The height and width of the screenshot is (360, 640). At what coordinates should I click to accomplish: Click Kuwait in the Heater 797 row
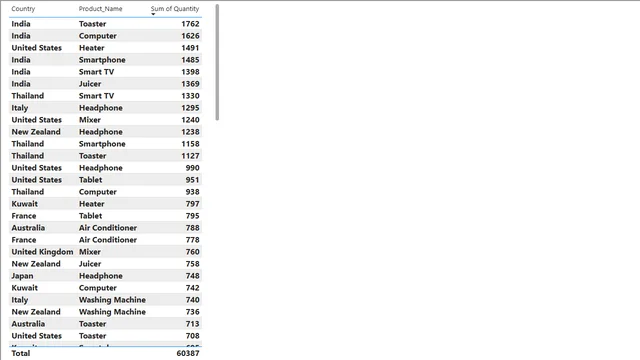pyautogui.click(x=24, y=204)
